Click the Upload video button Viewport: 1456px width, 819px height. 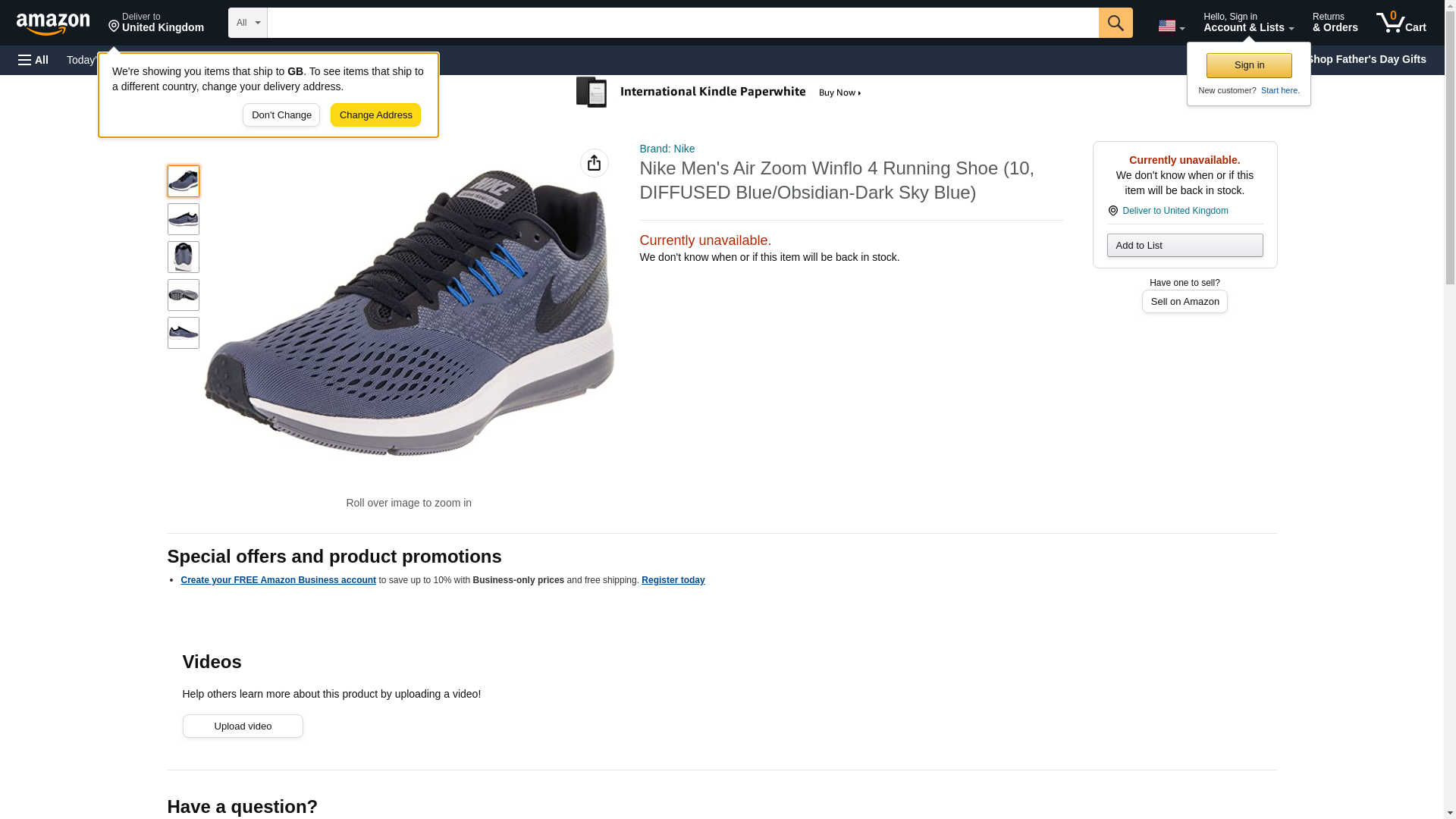[243, 726]
